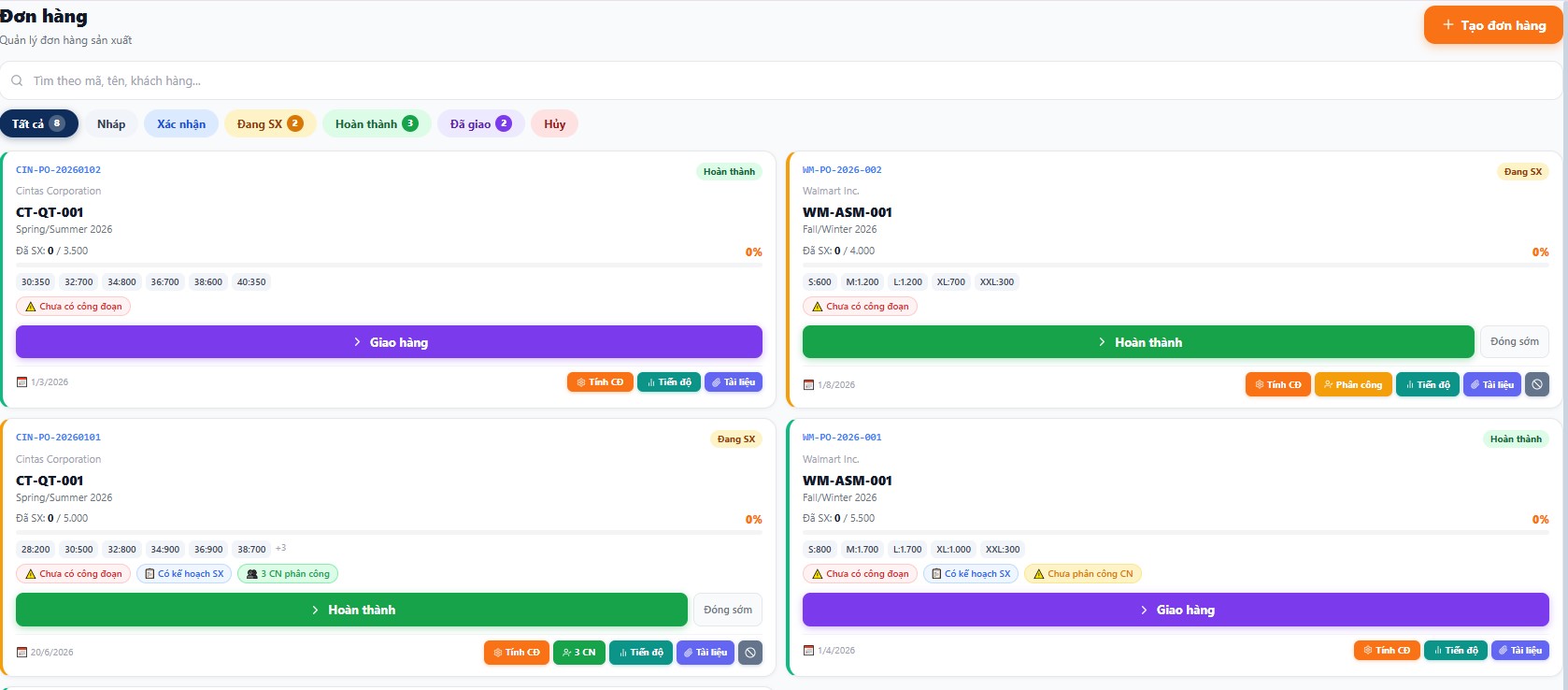1568x690 pixels.
Task: Open Tính CĐ for CIN-PO-20260101
Action: 517,653
